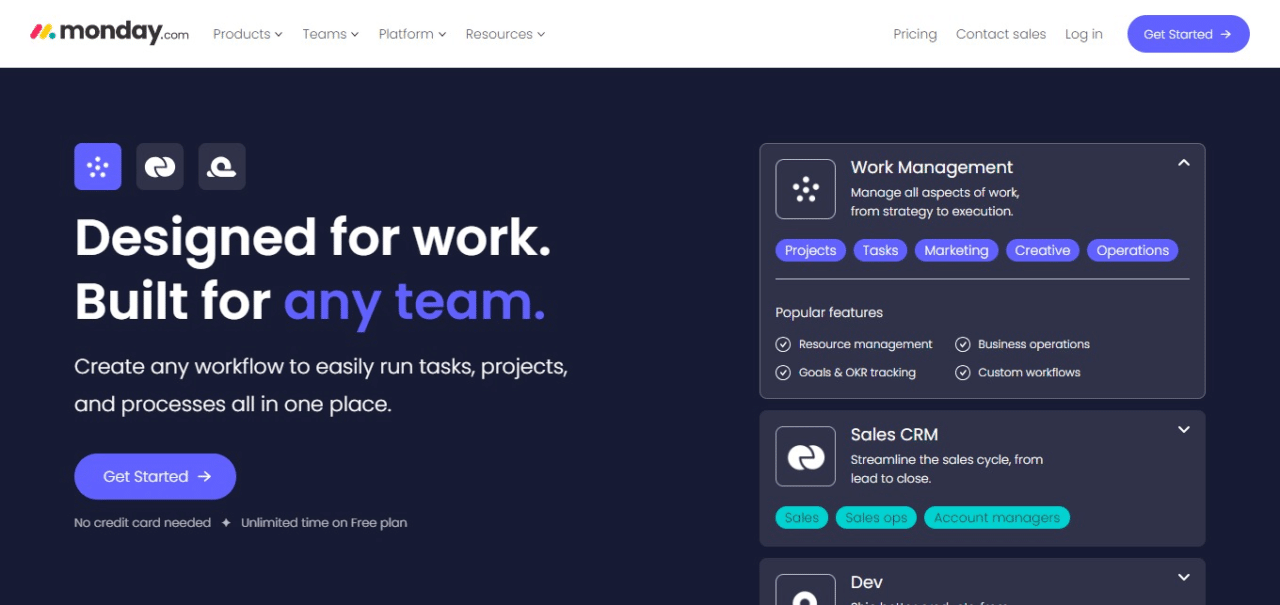Click the hero Get Started button

pyautogui.click(x=155, y=476)
